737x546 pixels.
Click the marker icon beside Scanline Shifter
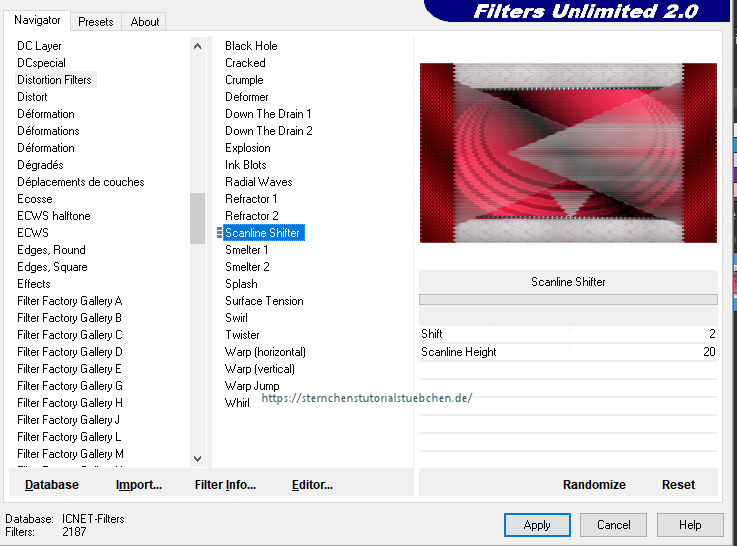click(219, 233)
